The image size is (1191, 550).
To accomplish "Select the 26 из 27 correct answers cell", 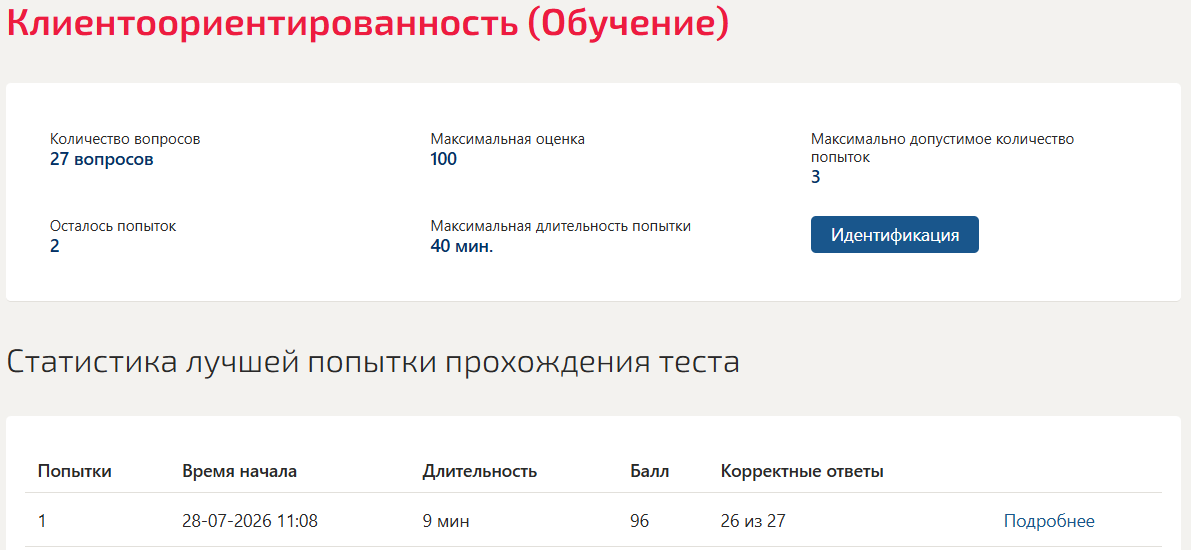I will tap(753, 521).
